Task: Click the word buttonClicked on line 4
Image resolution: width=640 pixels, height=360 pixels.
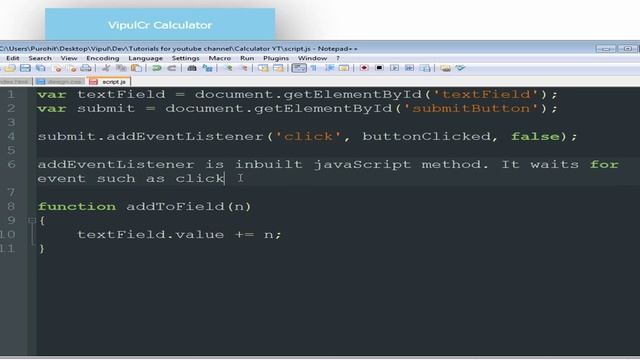Action: pyautogui.click(x=427, y=136)
